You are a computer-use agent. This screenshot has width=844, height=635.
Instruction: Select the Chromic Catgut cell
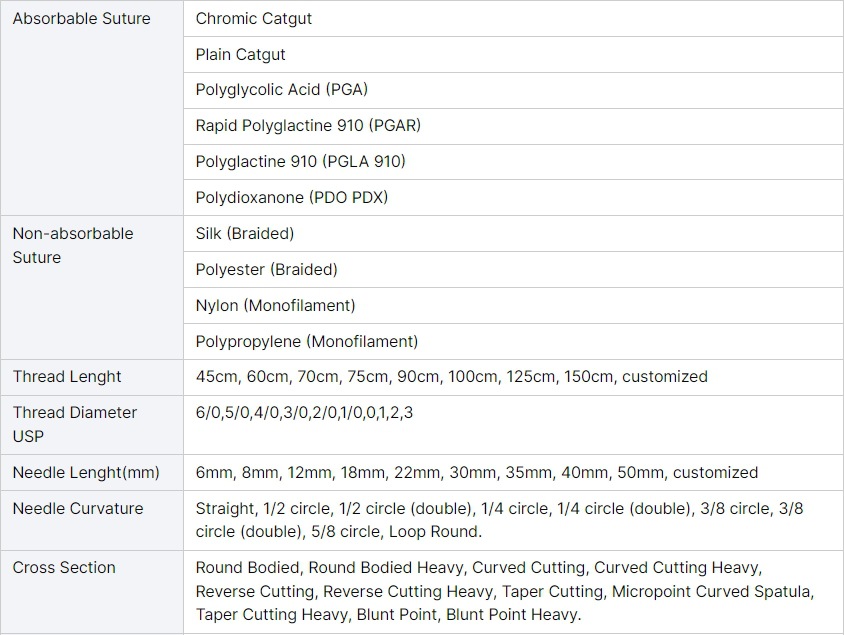point(514,18)
